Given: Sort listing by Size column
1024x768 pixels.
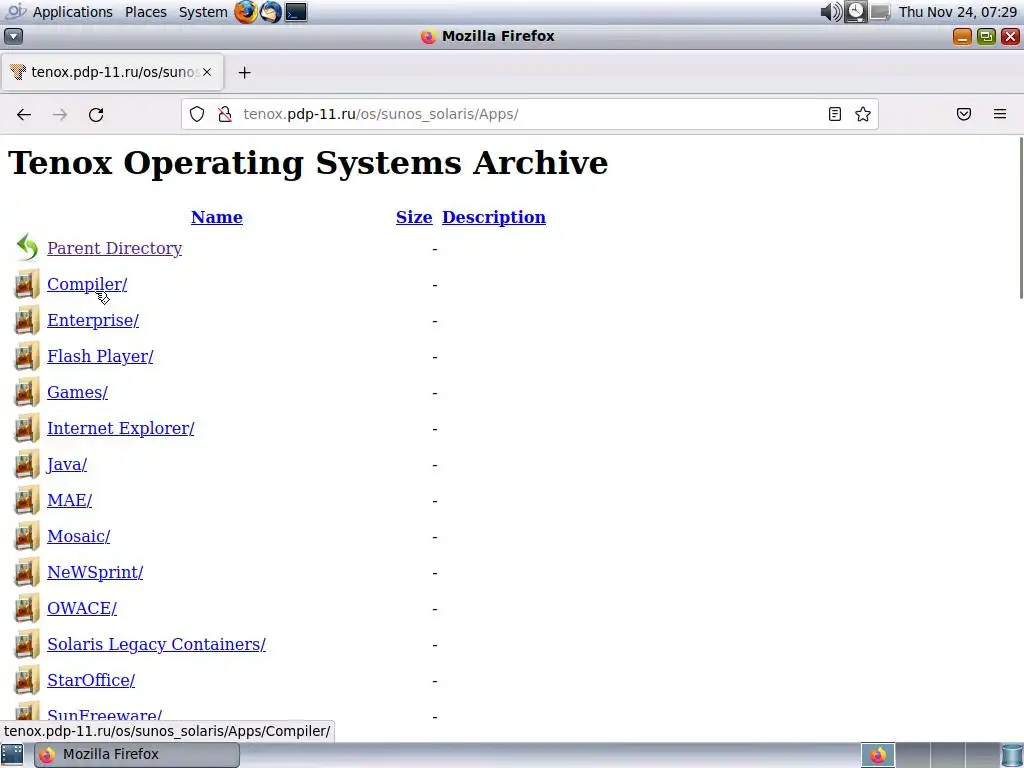Looking at the screenshot, I should (414, 217).
